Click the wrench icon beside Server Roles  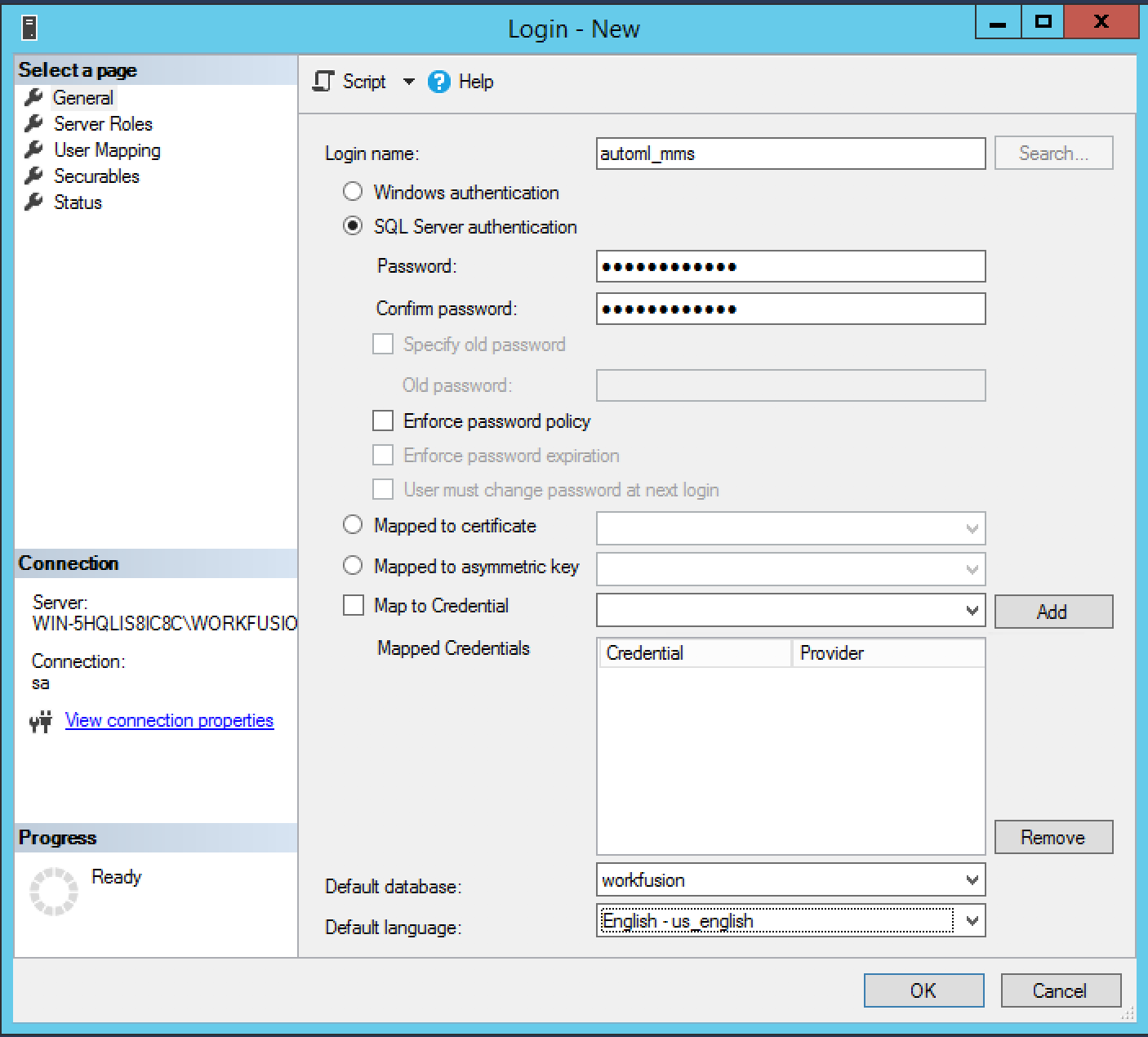[33, 124]
